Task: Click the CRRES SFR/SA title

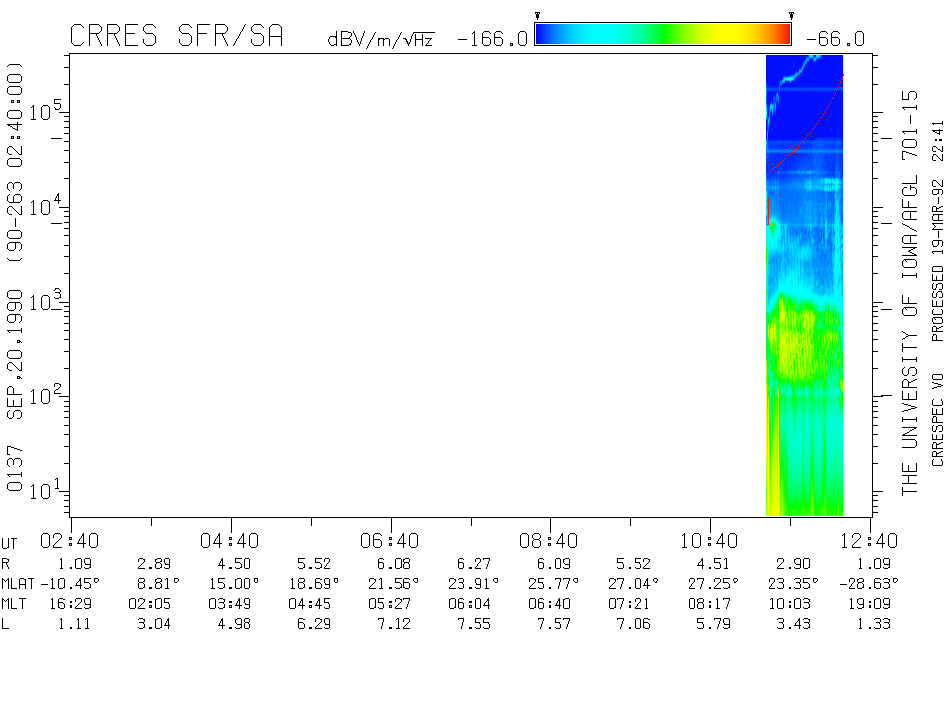Action: [177, 37]
